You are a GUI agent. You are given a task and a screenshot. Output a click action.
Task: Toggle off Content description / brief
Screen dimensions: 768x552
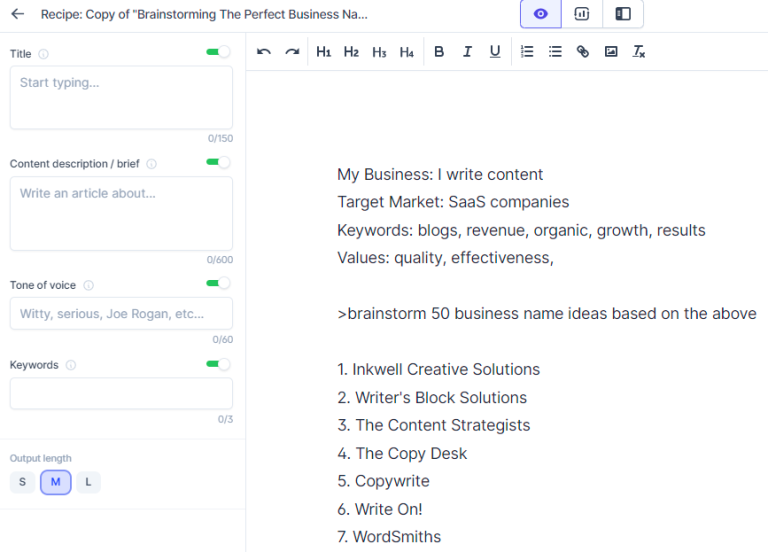[218, 162]
